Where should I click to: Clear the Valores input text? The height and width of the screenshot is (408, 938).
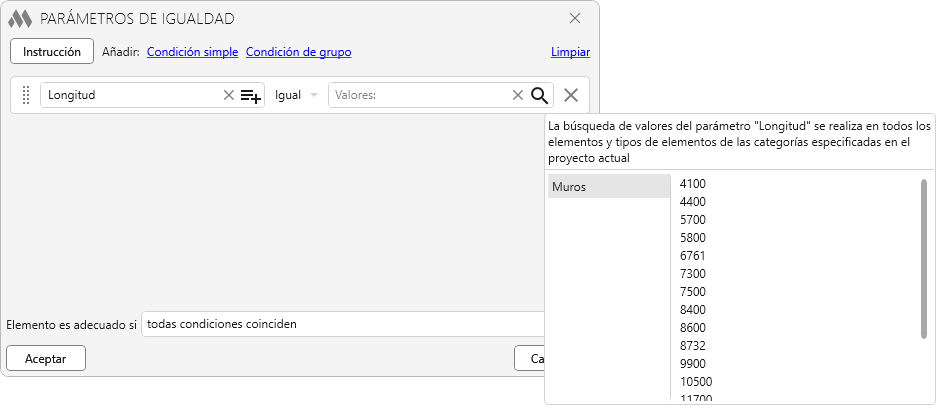517,95
